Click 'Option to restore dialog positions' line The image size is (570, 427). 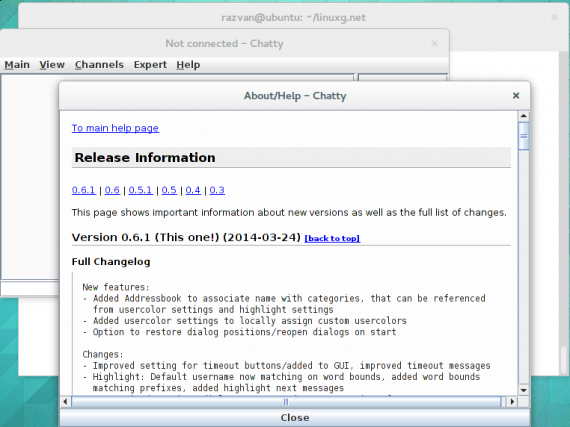239,332
